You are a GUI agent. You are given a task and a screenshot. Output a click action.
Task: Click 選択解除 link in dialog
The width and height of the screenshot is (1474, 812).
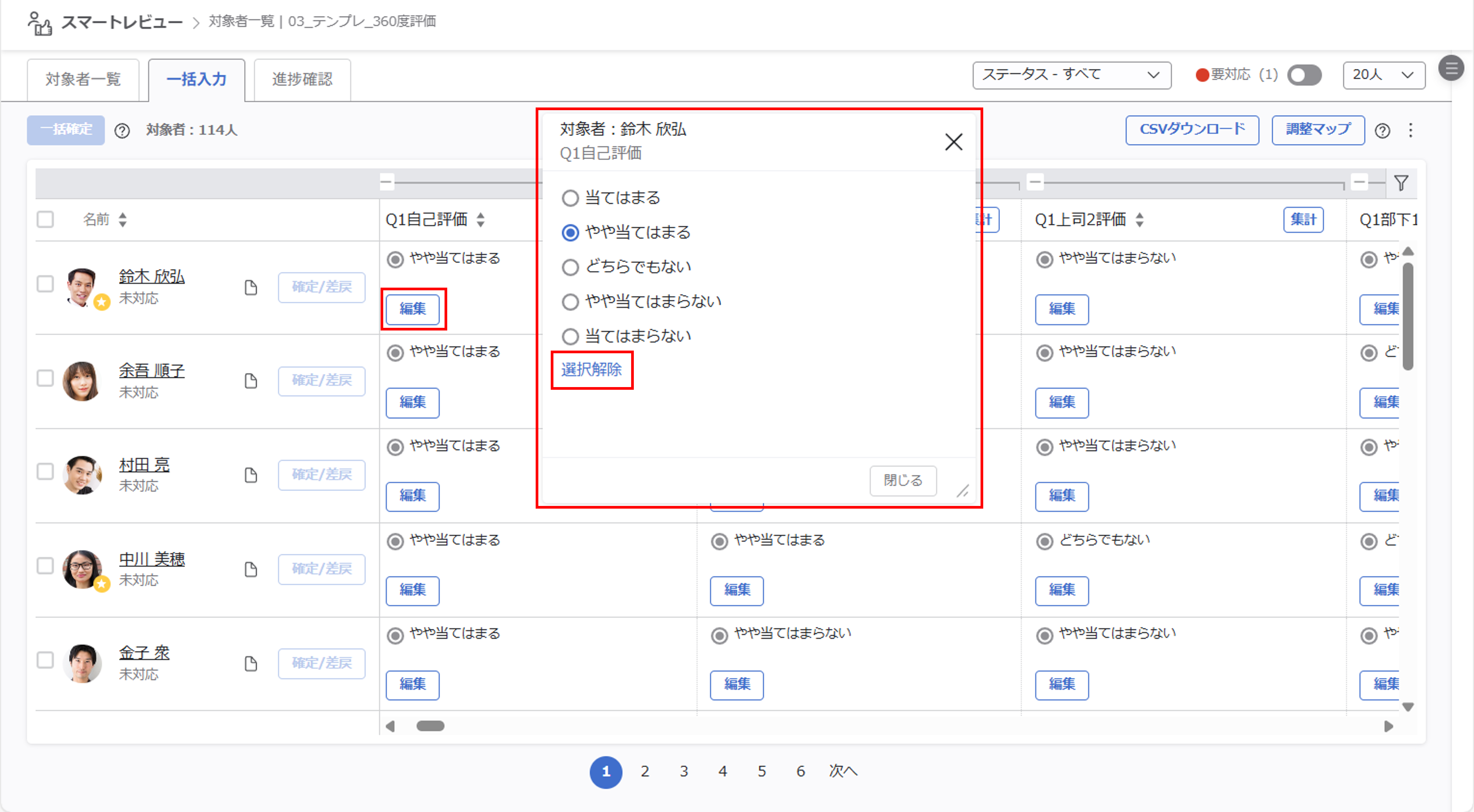pyautogui.click(x=591, y=369)
